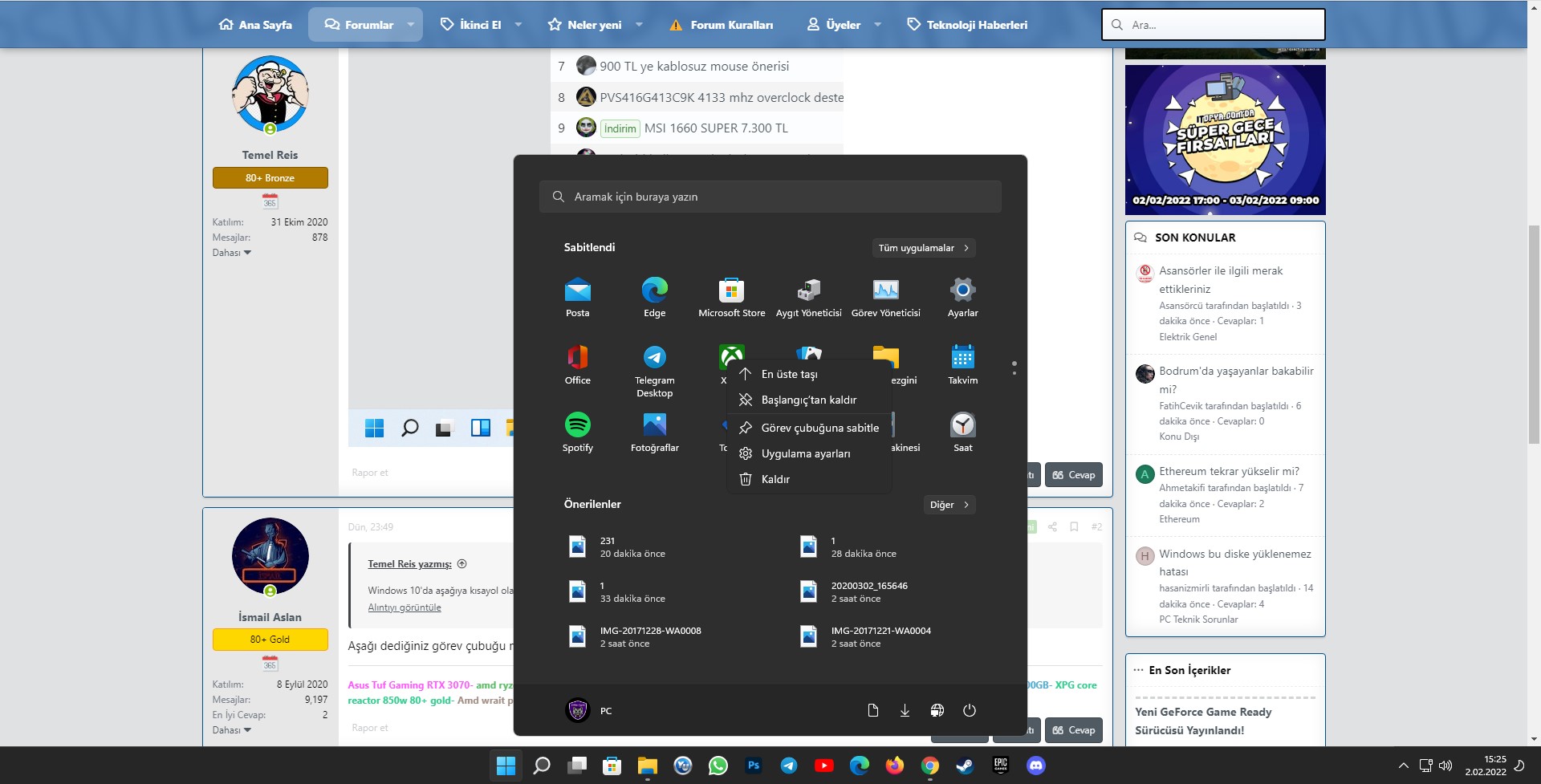Open recommended file 20200302_165646

pyautogui.click(x=854, y=591)
